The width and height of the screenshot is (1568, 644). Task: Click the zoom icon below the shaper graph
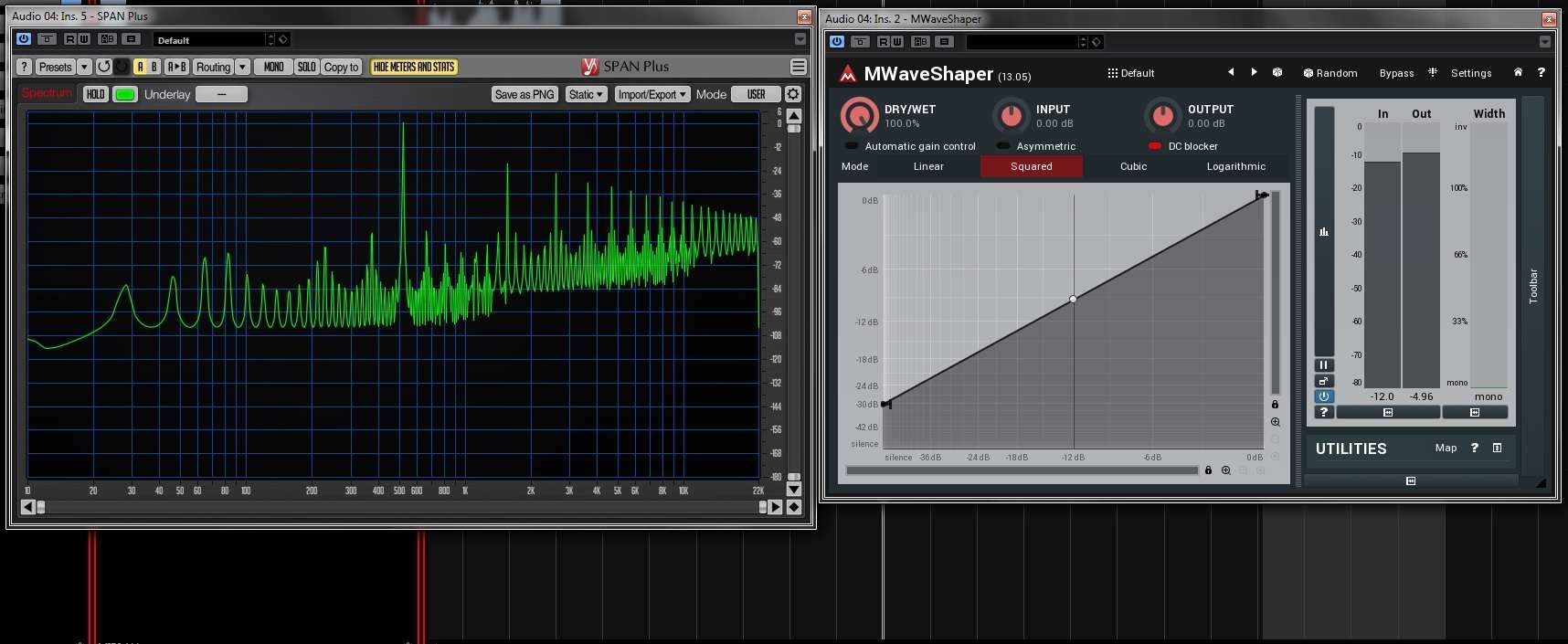coord(1226,470)
